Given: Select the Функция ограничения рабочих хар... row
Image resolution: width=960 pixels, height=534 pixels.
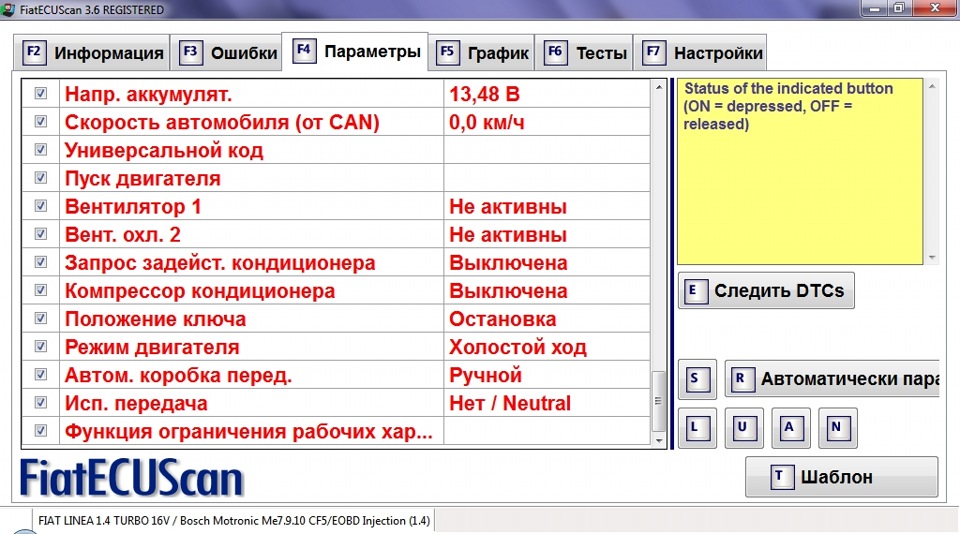Looking at the screenshot, I should (x=336, y=431).
